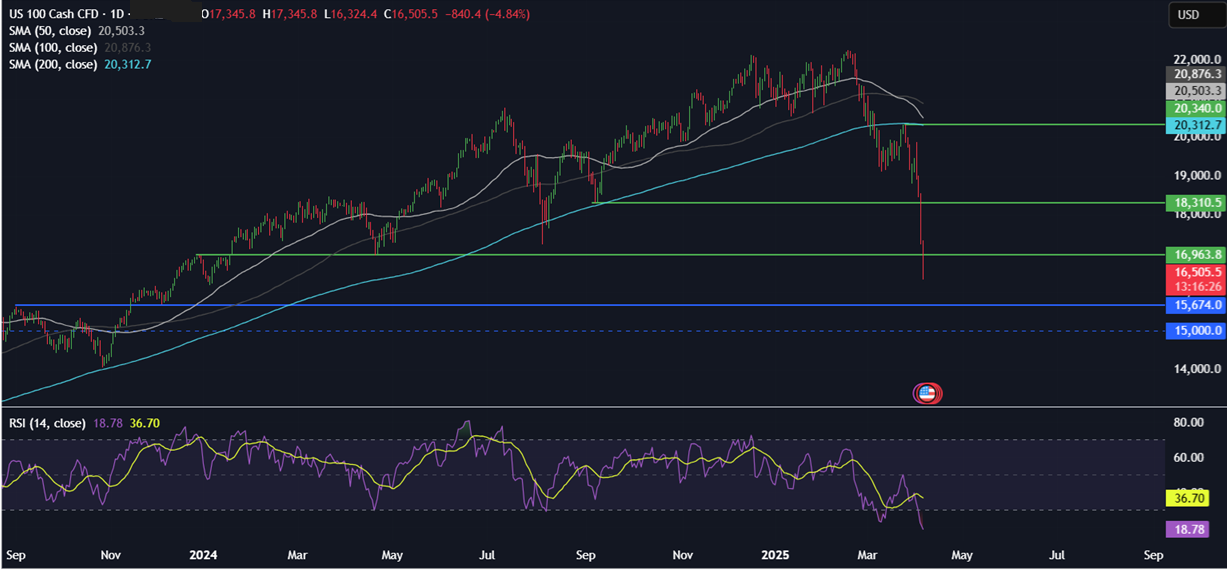The width and height of the screenshot is (1227, 570).
Task: Click the 20,503.3 SMA price label
Action: [1194, 90]
